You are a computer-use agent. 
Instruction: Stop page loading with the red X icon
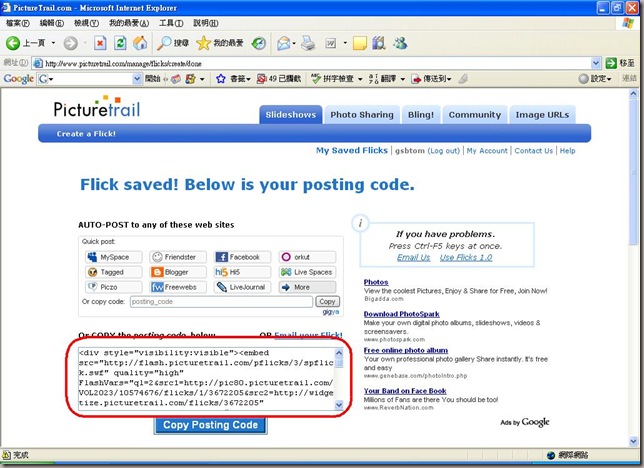pos(100,43)
